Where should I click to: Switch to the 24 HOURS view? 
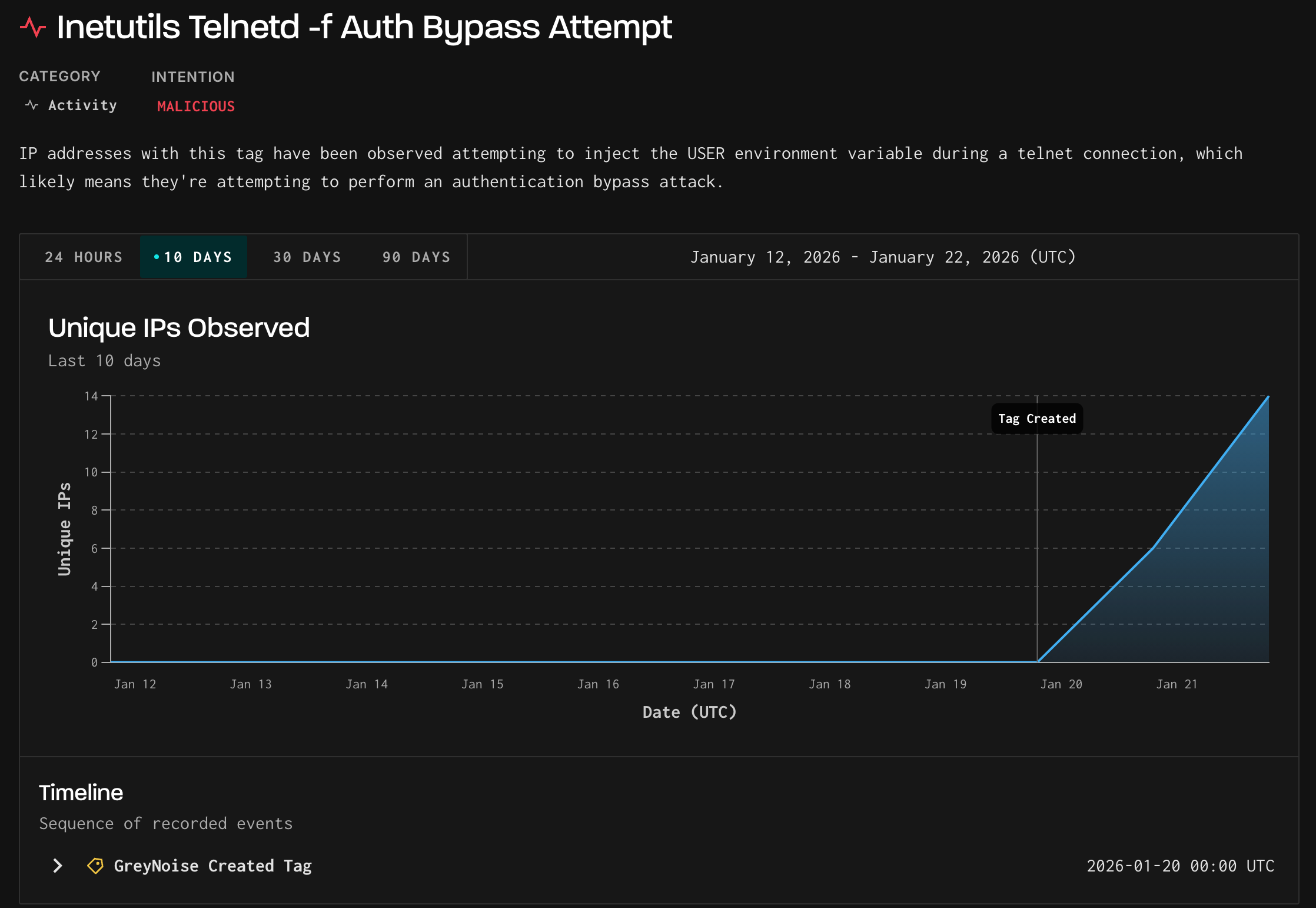(83, 257)
